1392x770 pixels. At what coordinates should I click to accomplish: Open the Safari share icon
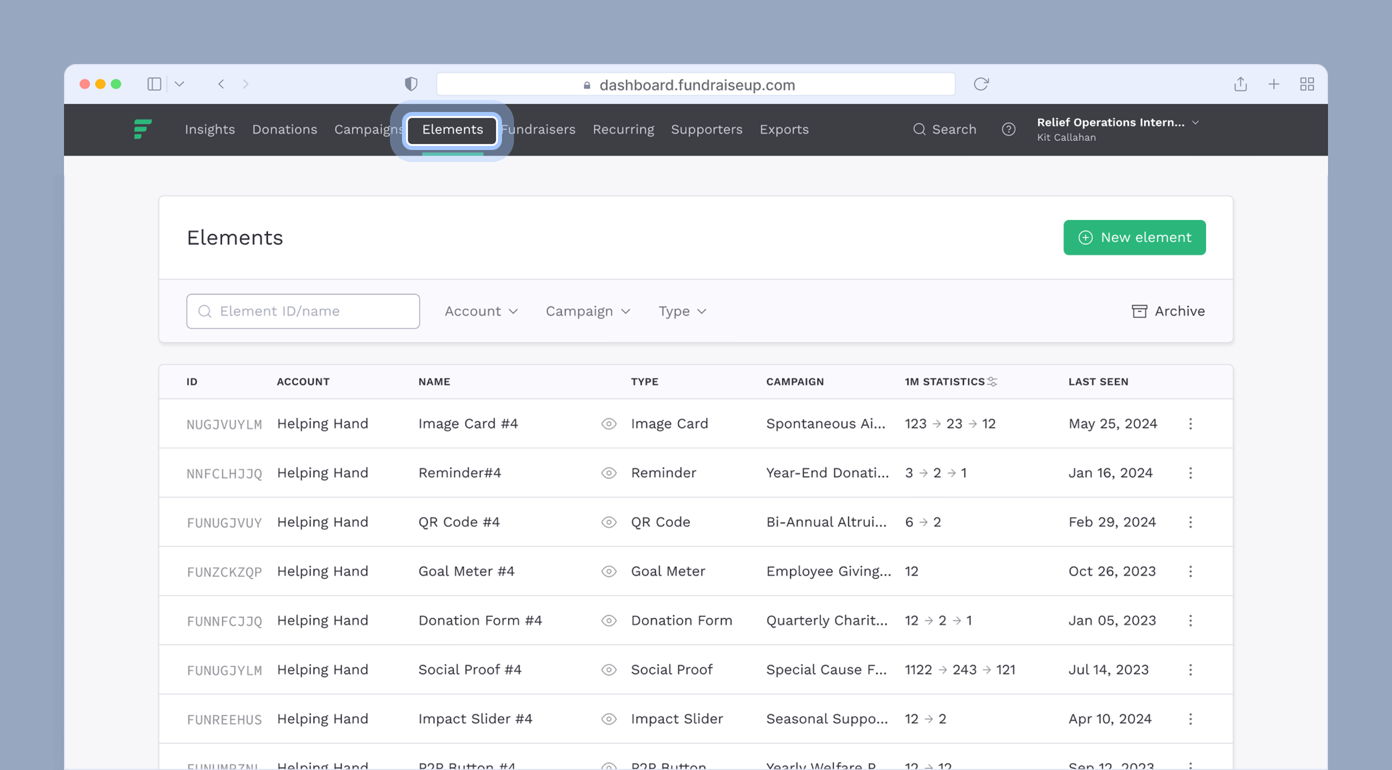point(1240,84)
